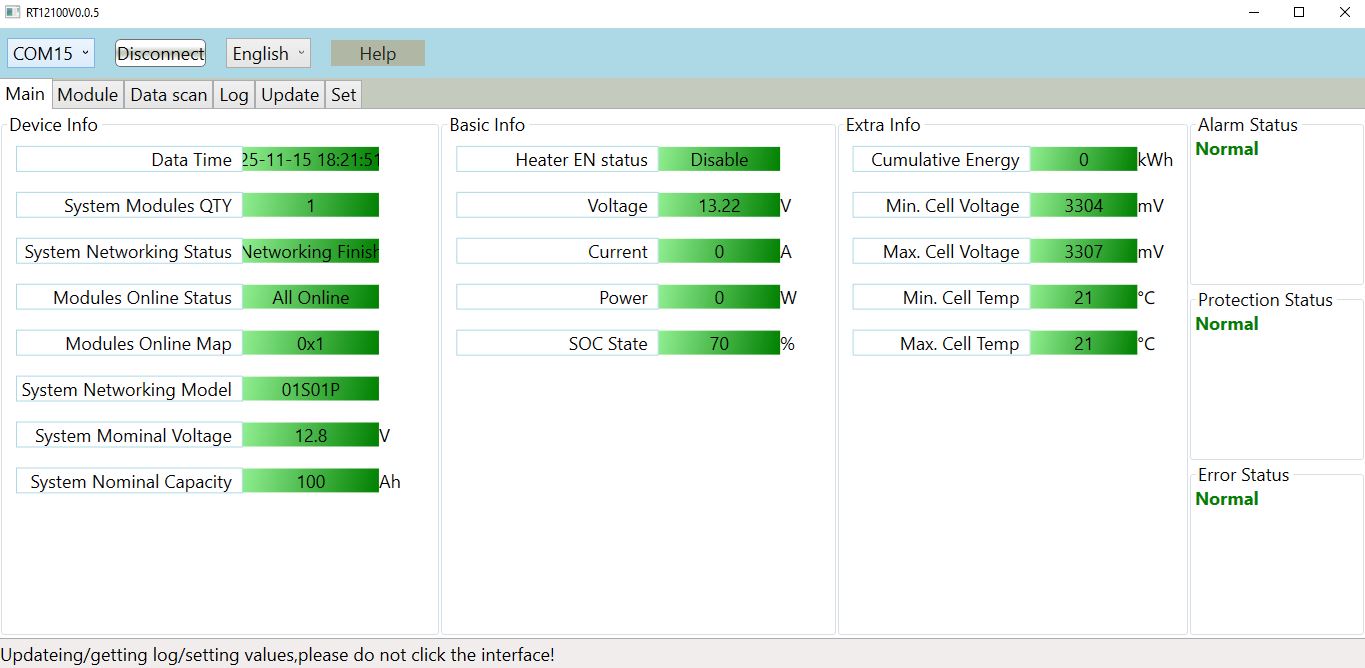This screenshot has height=668, width=1365.
Task: Click the Voltage value field
Action: pyautogui.click(x=719, y=206)
